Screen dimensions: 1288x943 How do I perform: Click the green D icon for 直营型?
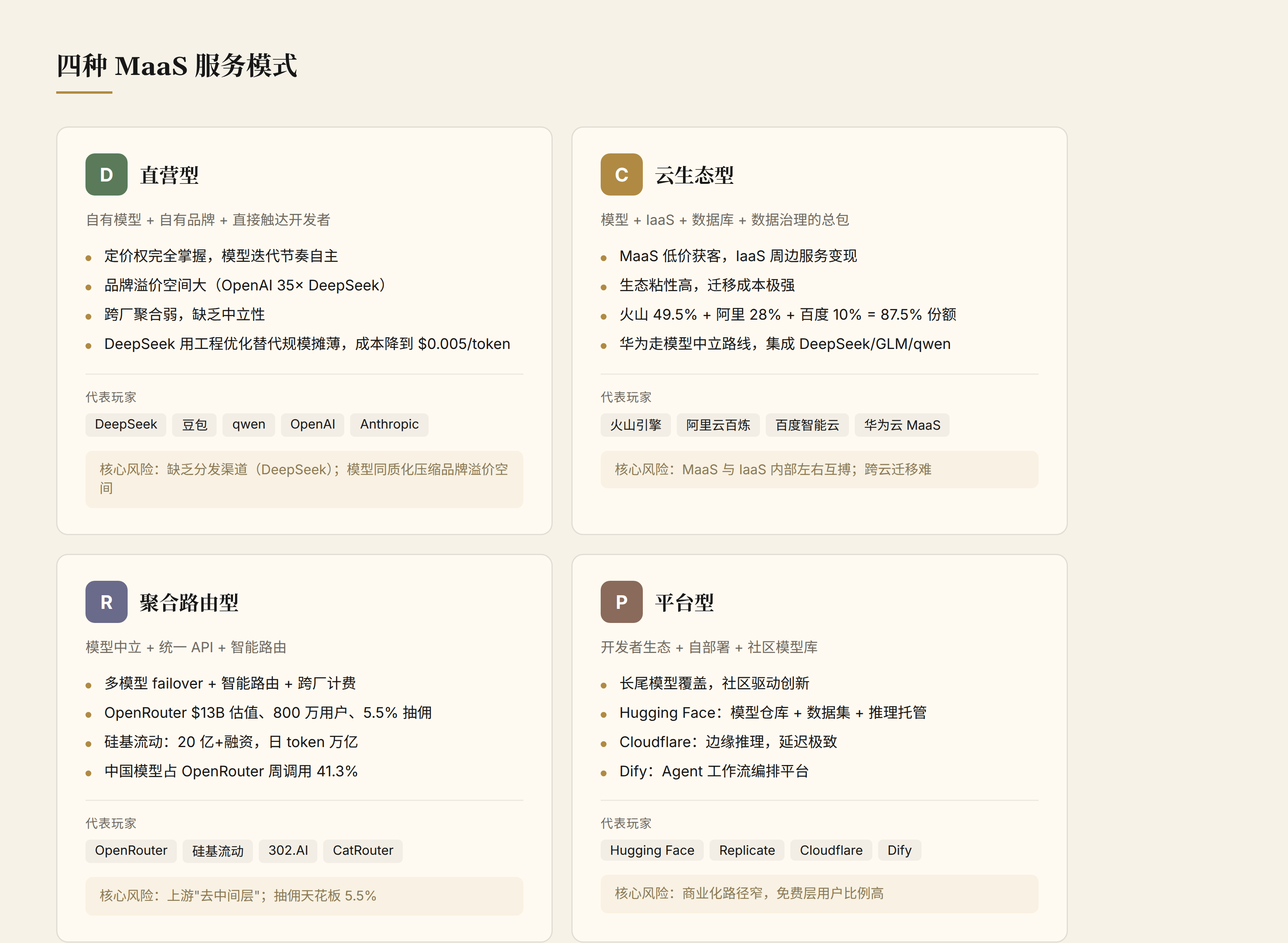pyautogui.click(x=106, y=175)
